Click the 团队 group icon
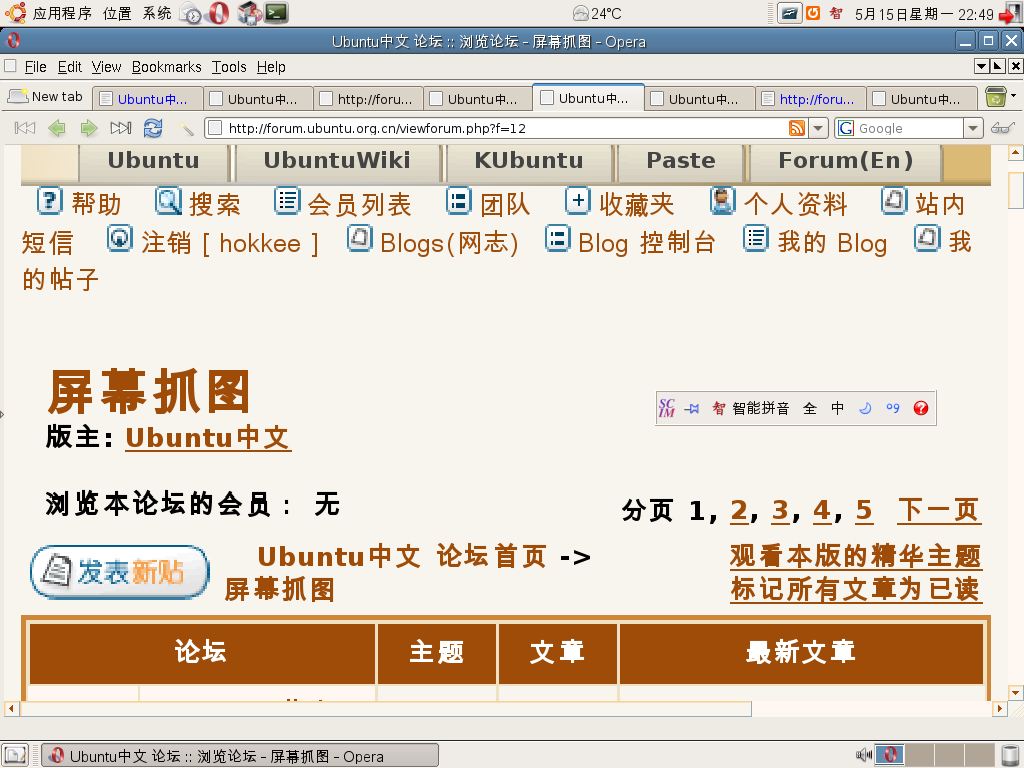Image resolution: width=1024 pixels, height=768 pixels. tap(459, 200)
